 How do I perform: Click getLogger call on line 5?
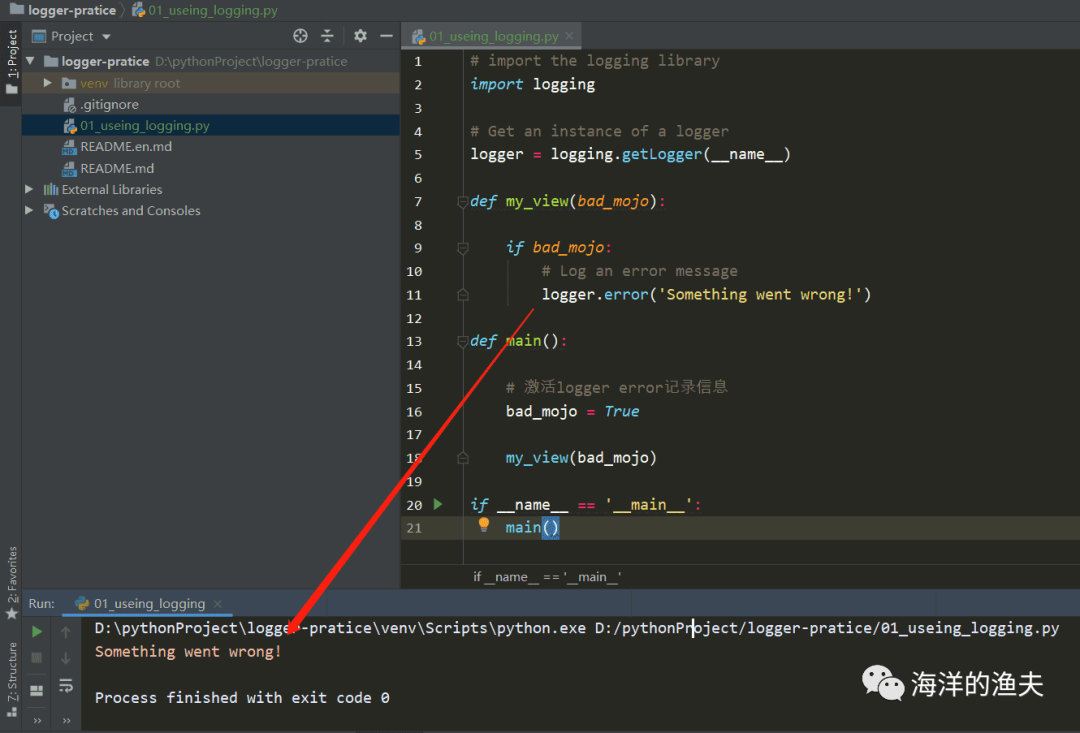pos(661,154)
